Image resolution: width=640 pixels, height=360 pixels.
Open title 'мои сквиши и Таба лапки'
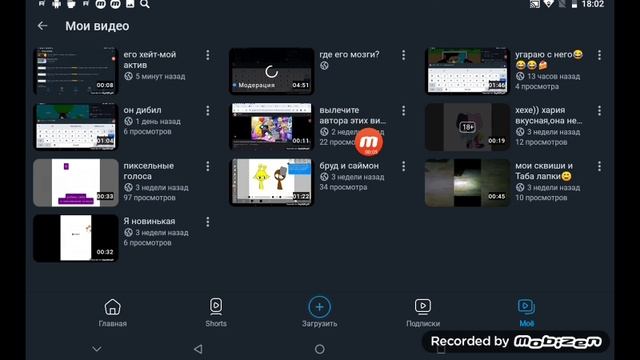pos(544,171)
